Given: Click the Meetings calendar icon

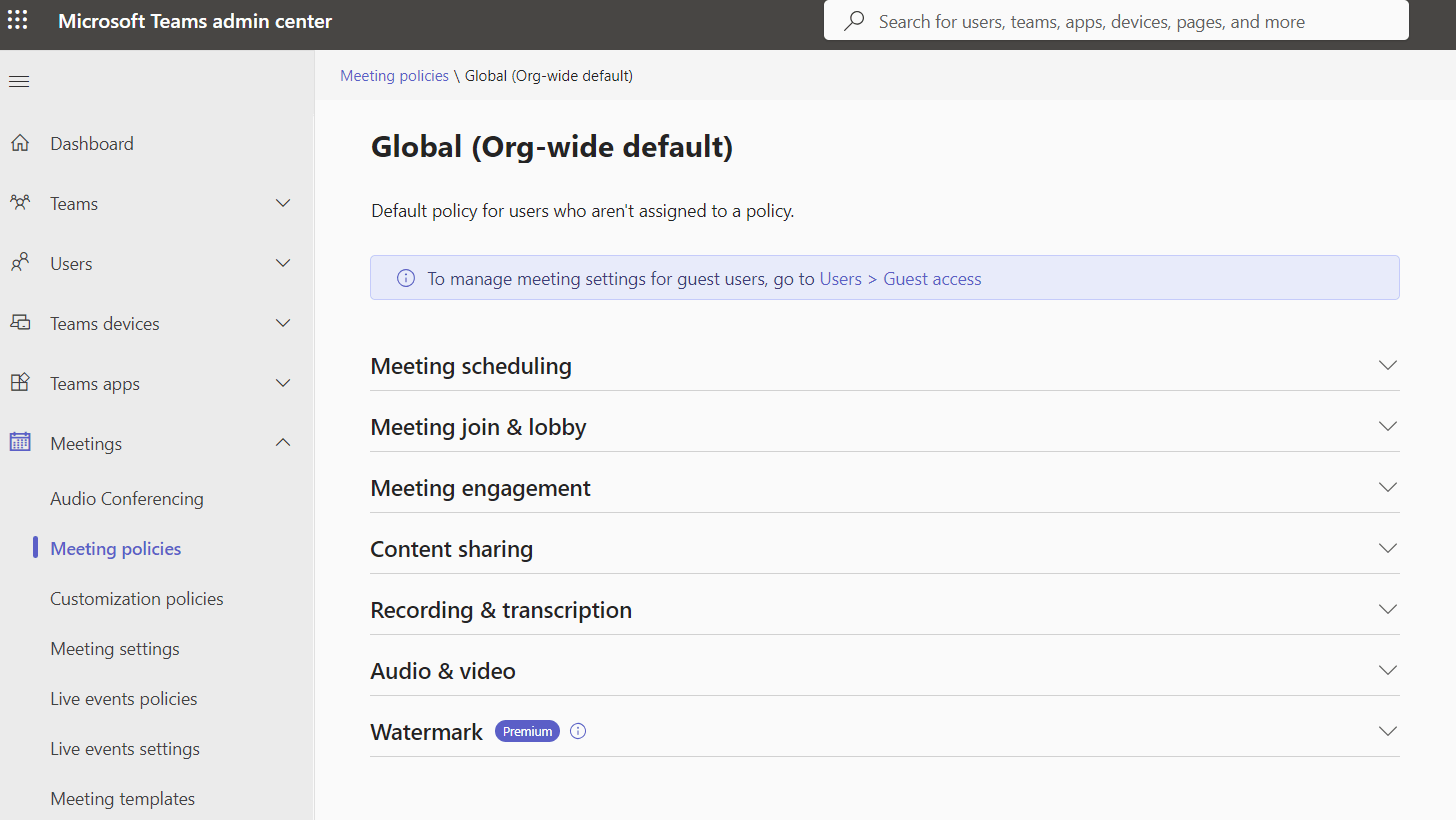Looking at the screenshot, I should pos(20,442).
